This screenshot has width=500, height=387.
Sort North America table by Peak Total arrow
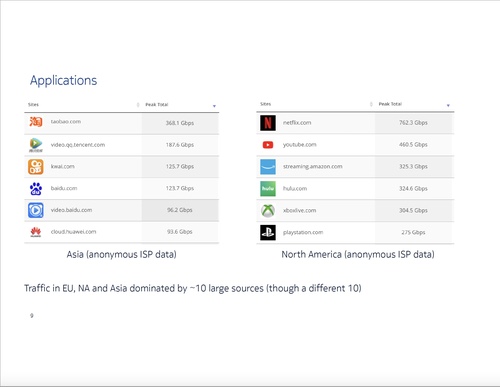pos(448,105)
